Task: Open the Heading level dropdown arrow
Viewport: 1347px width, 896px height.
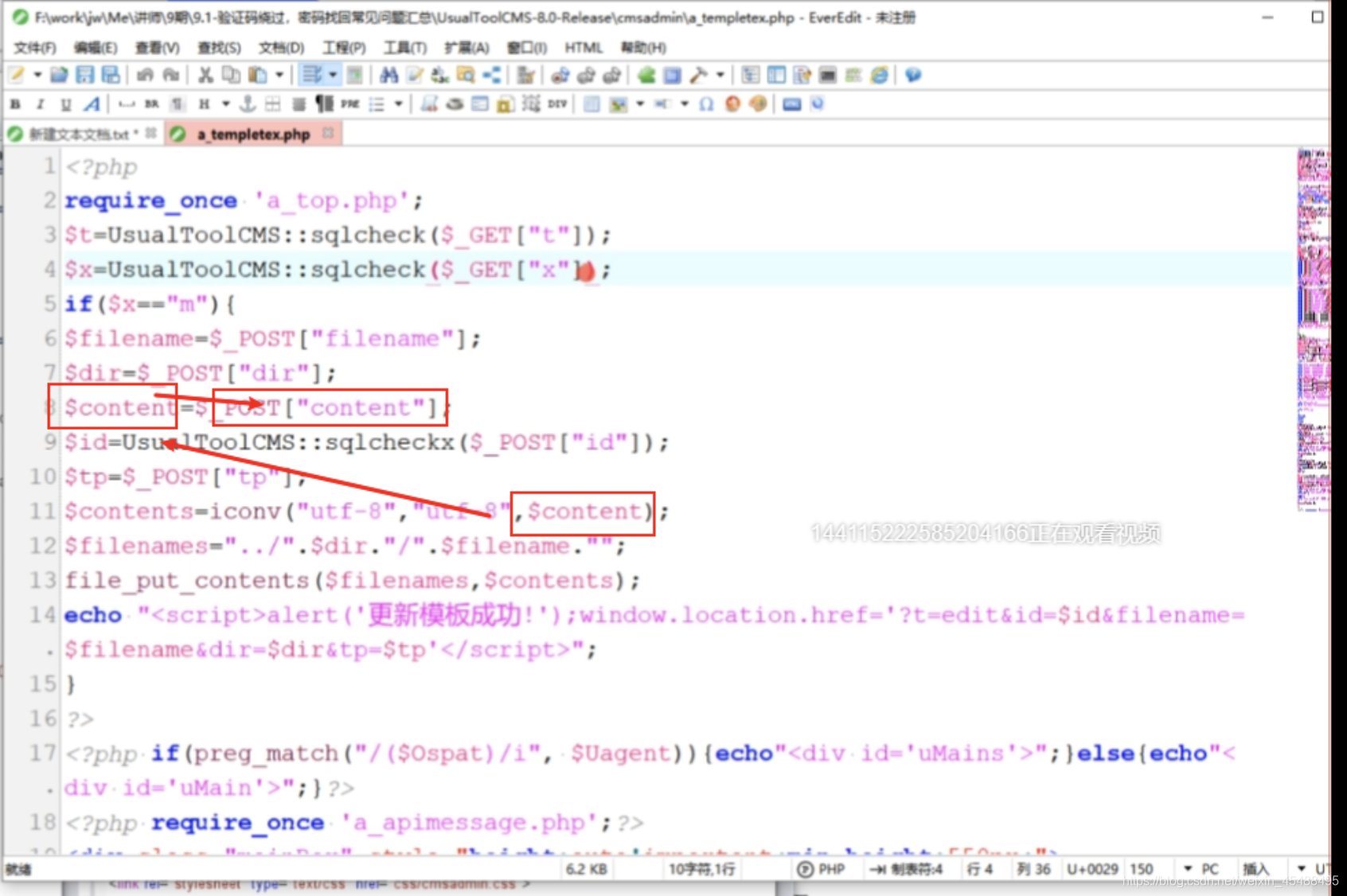Action: tap(225, 103)
